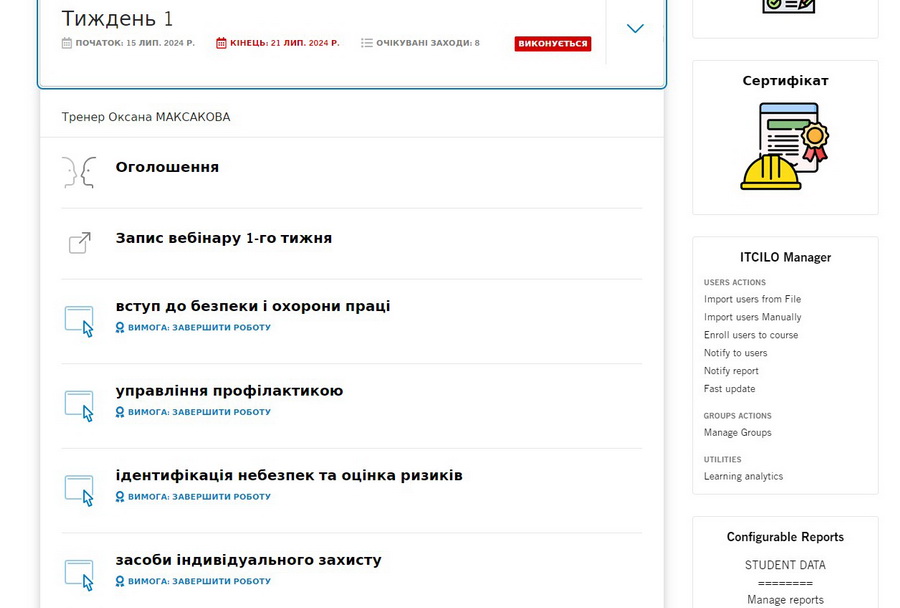
Task: Select Enroll users to course
Action: (751, 335)
